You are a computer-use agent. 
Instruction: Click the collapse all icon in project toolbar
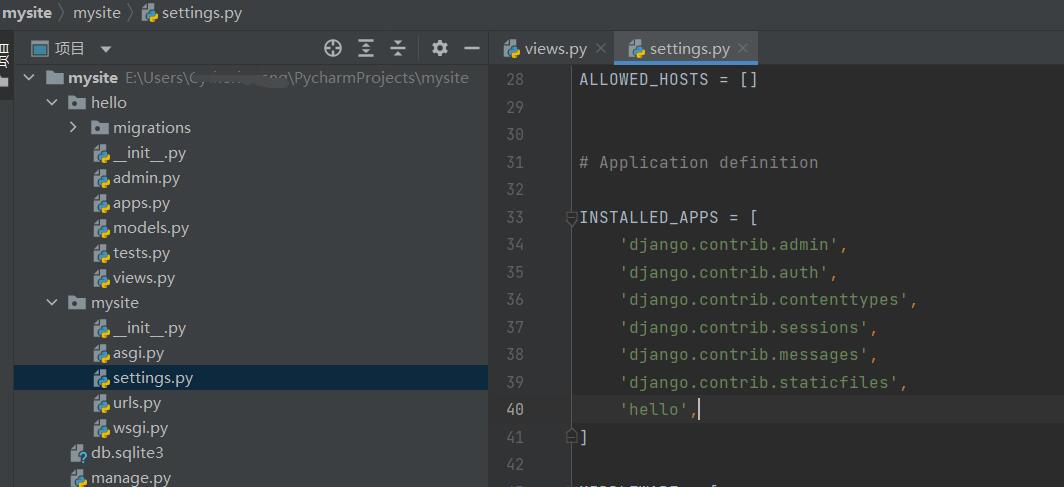point(398,48)
